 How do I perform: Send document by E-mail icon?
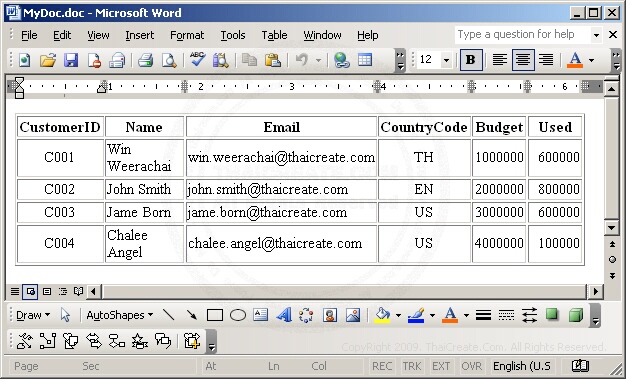pyautogui.click(x=117, y=60)
